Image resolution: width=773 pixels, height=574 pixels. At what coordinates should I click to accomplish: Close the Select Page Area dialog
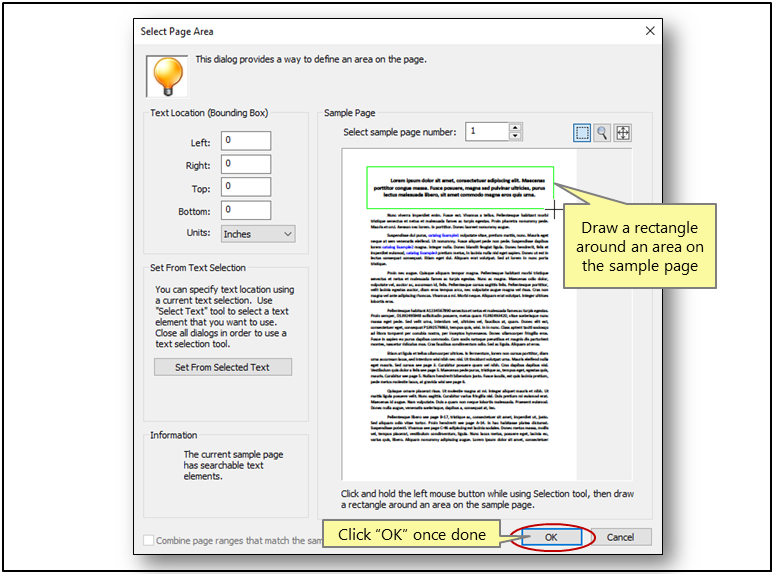(x=649, y=31)
